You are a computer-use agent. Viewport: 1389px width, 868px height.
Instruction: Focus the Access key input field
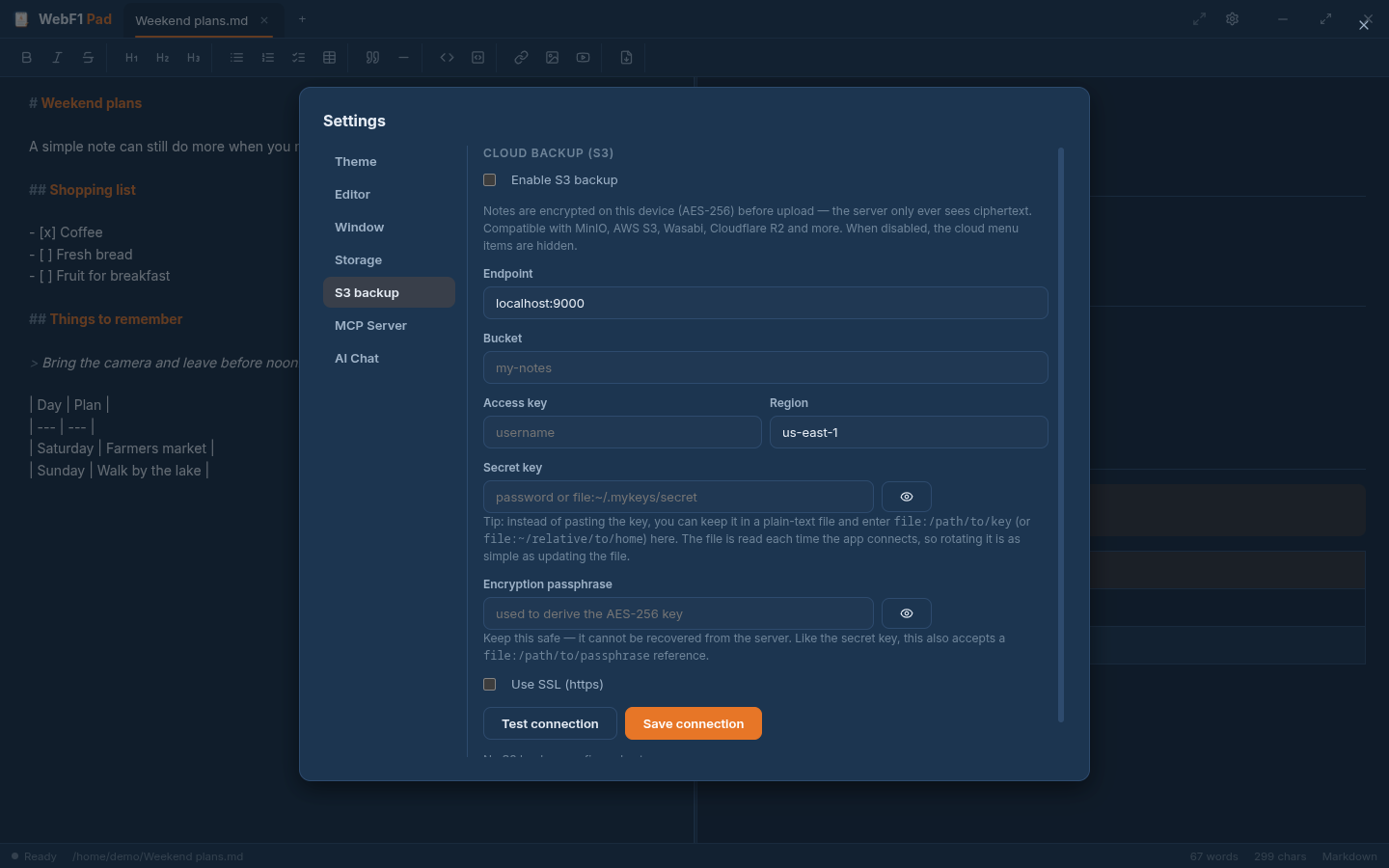pyautogui.click(x=622, y=432)
